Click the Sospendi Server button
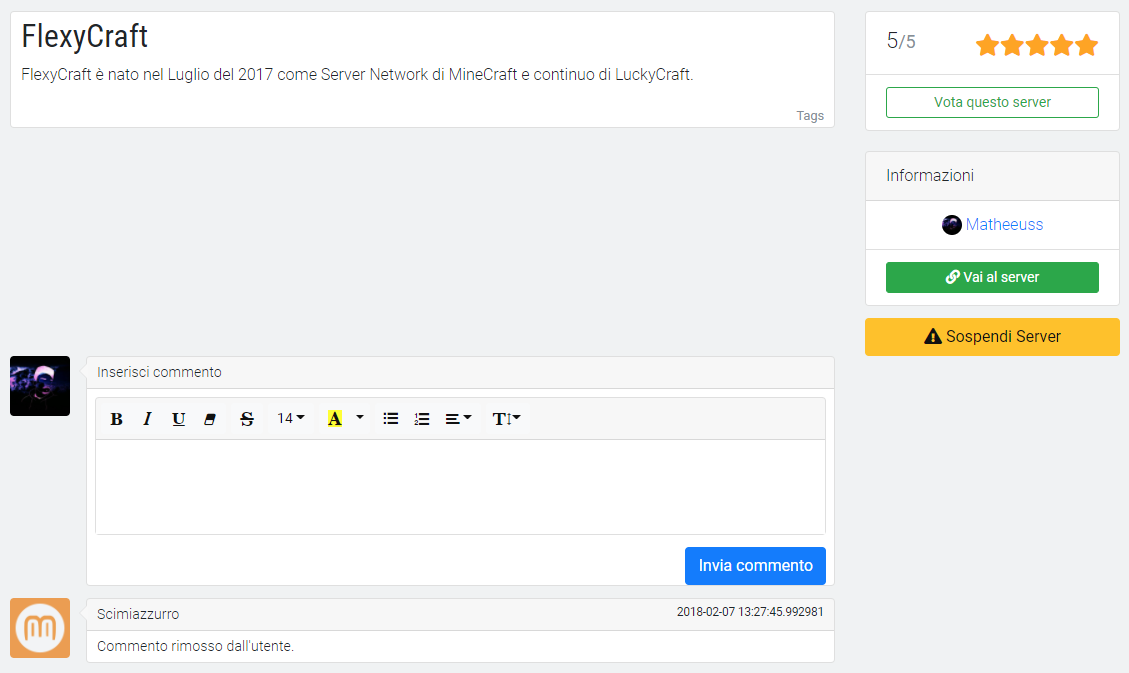The image size is (1129, 673). (992, 337)
